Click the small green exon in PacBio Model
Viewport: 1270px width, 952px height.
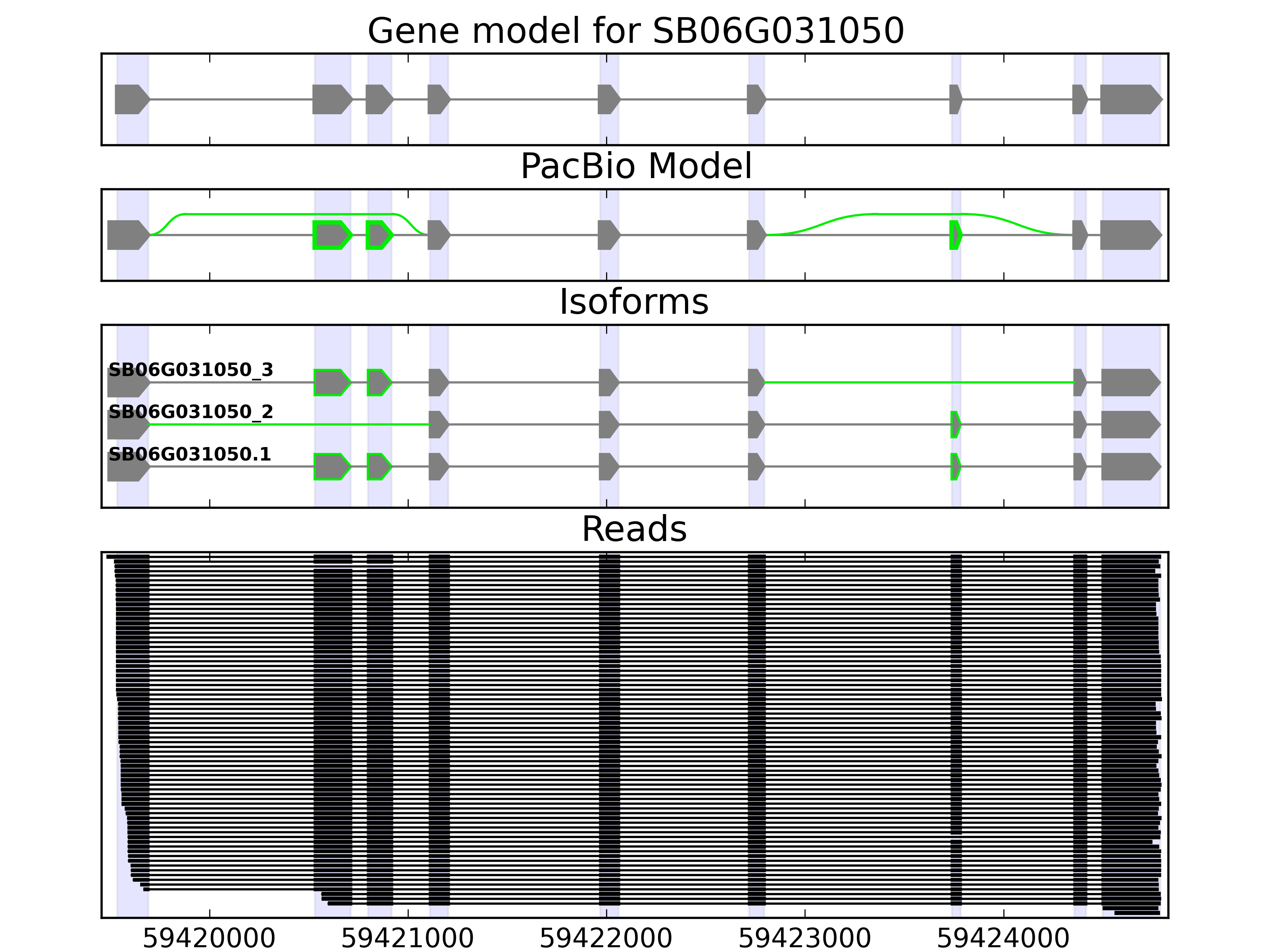[x=955, y=235]
